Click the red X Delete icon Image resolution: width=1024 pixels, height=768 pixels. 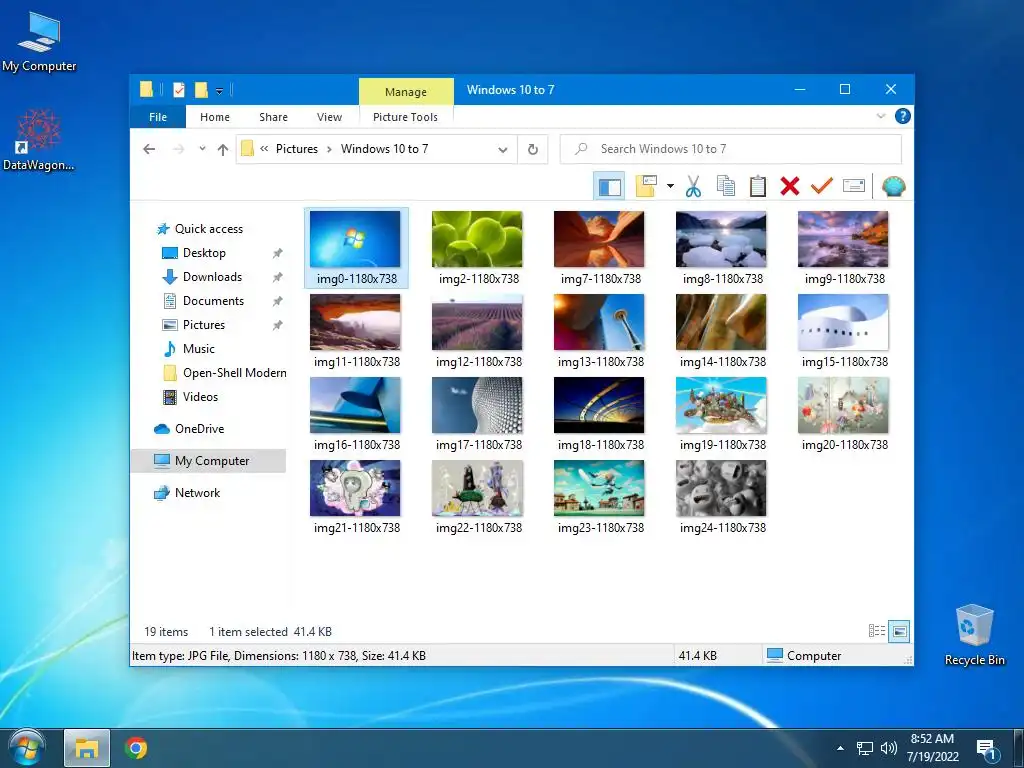click(790, 187)
